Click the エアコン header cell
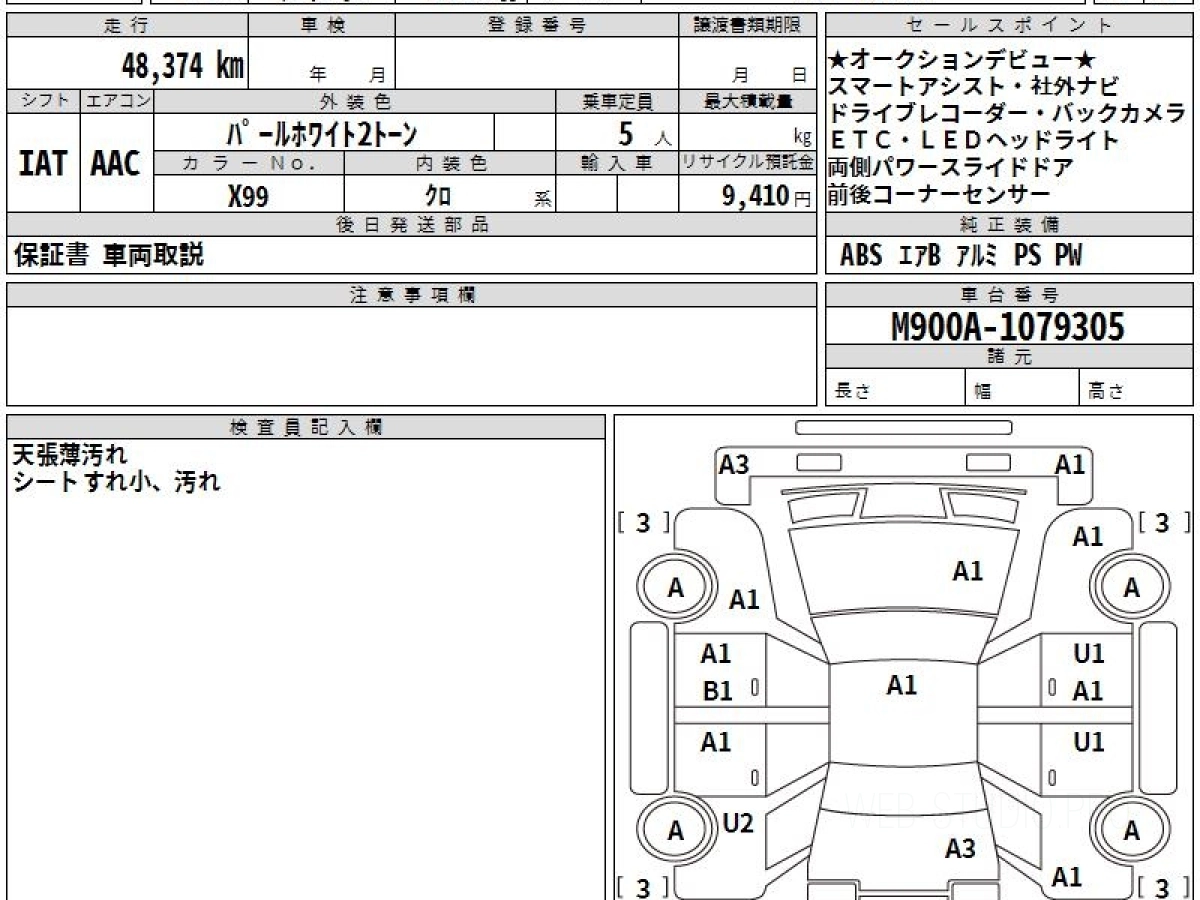 click(x=117, y=101)
